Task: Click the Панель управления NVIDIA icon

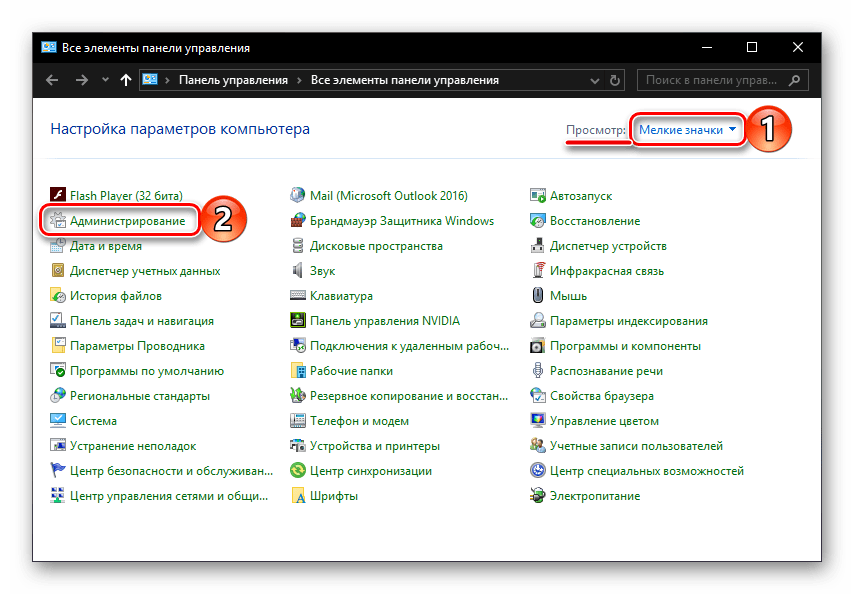Action: (298, 321)
